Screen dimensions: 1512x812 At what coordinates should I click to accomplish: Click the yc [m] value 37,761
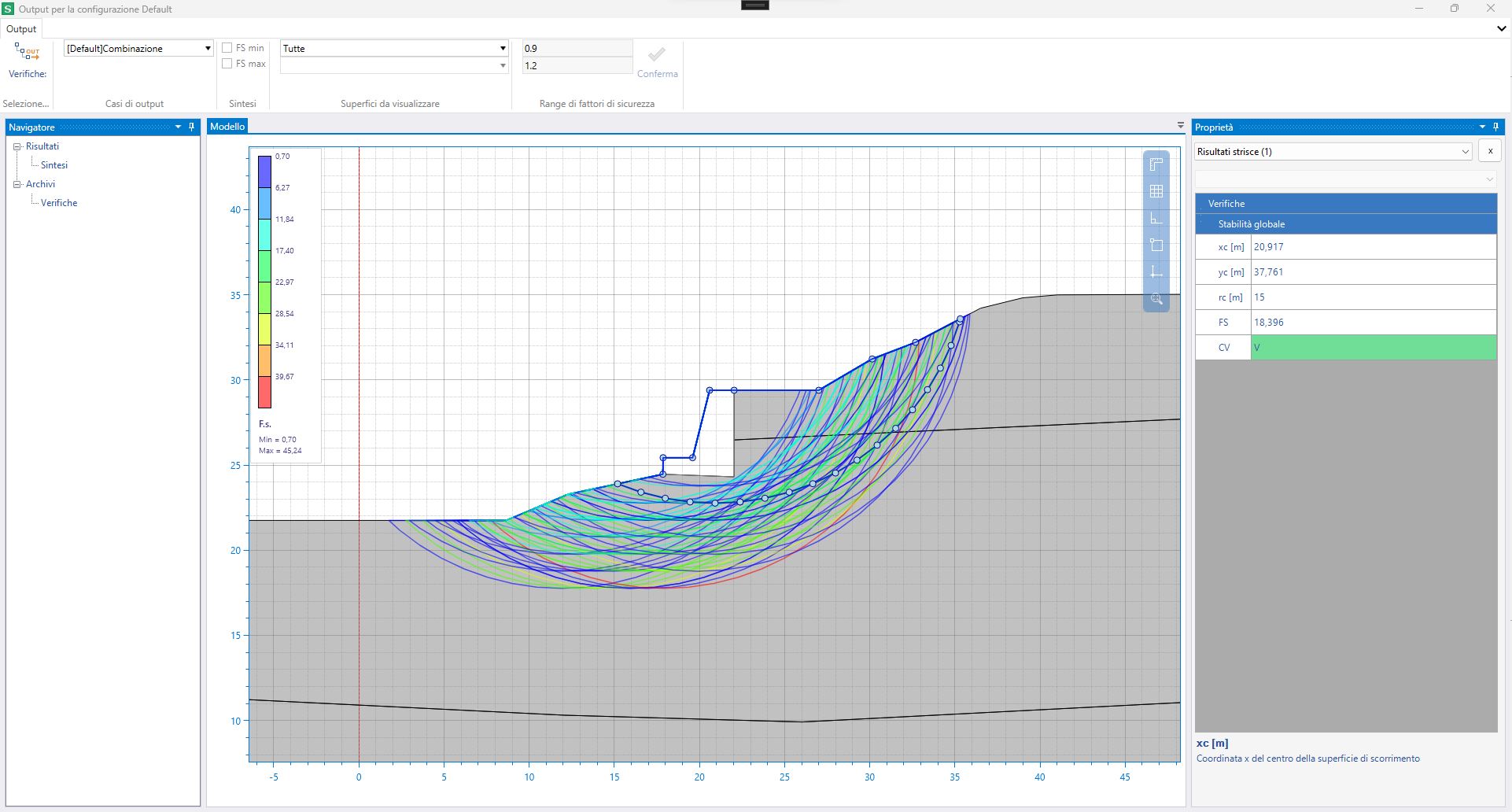click(x=1374, y=272)
